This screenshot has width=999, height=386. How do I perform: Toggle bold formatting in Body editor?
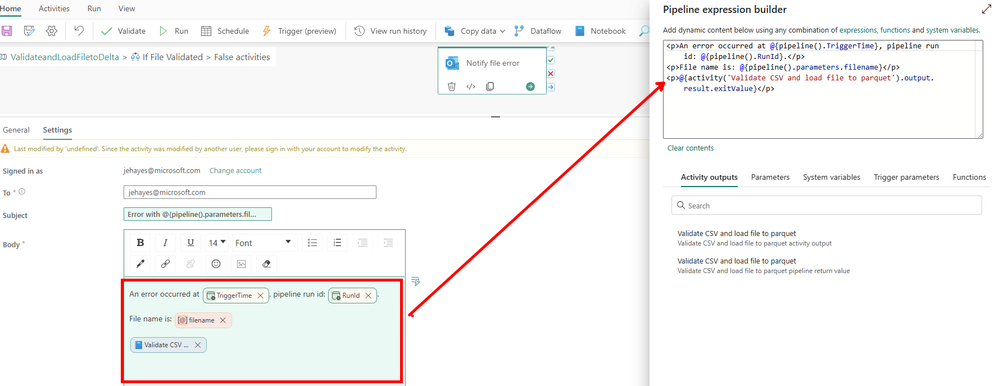coord(140,243)
